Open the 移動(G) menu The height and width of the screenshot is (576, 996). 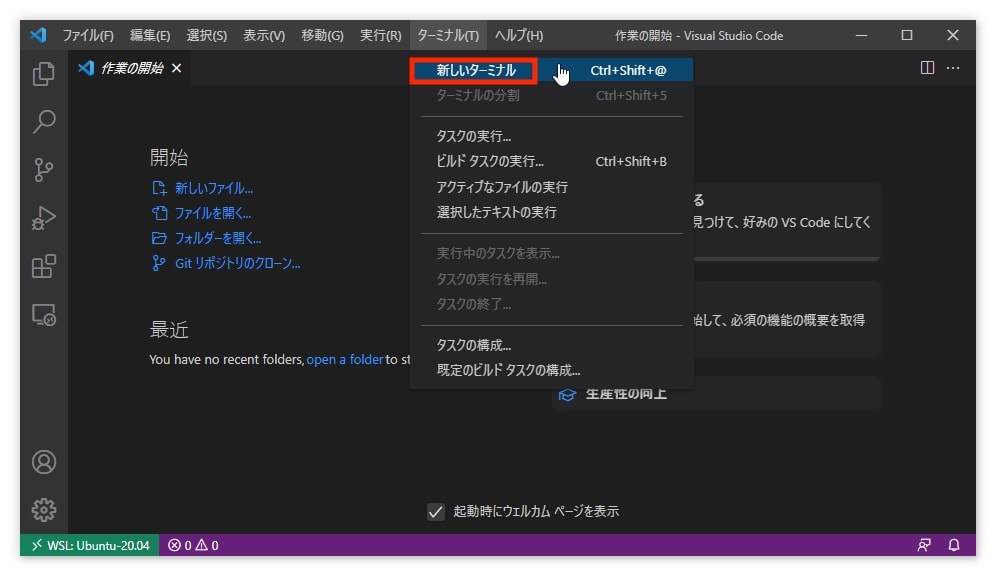[x=322, y=36]
